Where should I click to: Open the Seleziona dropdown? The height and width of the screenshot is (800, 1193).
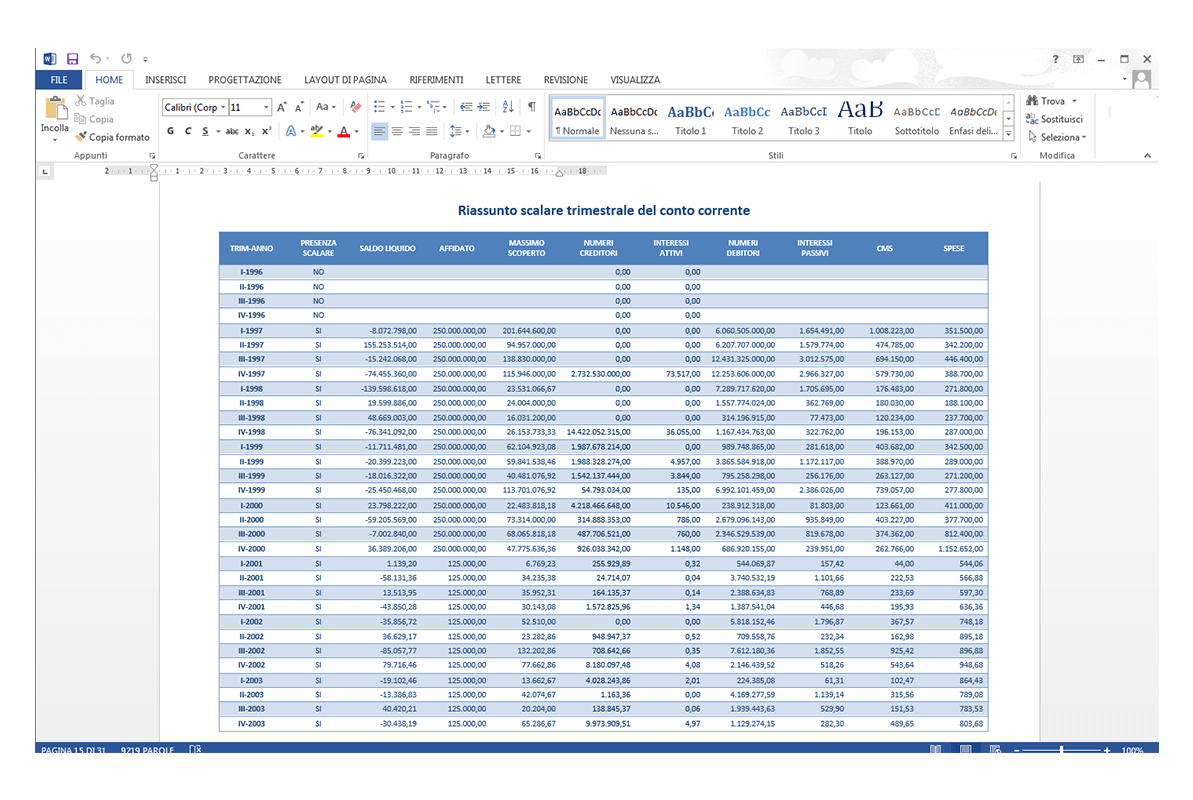(x=1057, y=137)
